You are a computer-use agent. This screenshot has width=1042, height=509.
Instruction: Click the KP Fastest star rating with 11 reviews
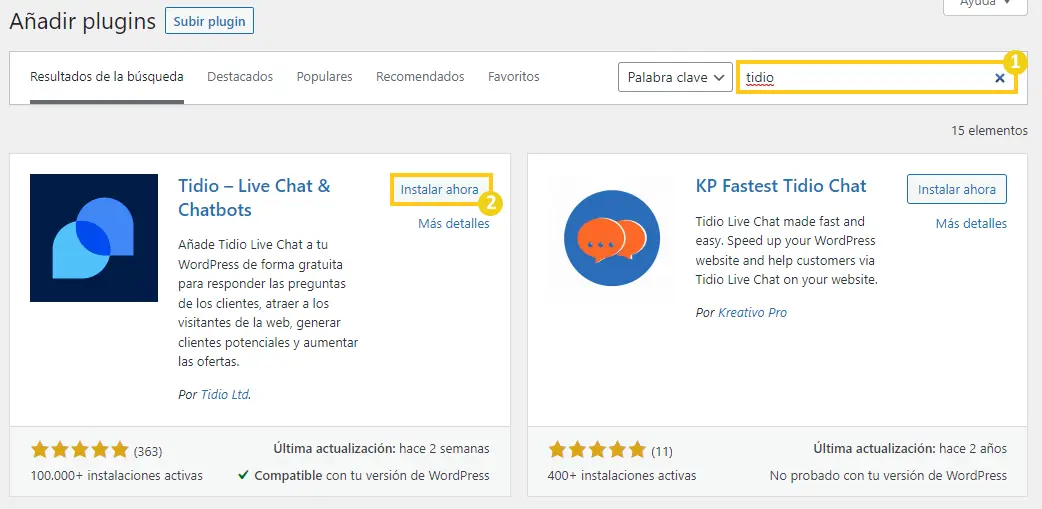(x=597, y=451)
